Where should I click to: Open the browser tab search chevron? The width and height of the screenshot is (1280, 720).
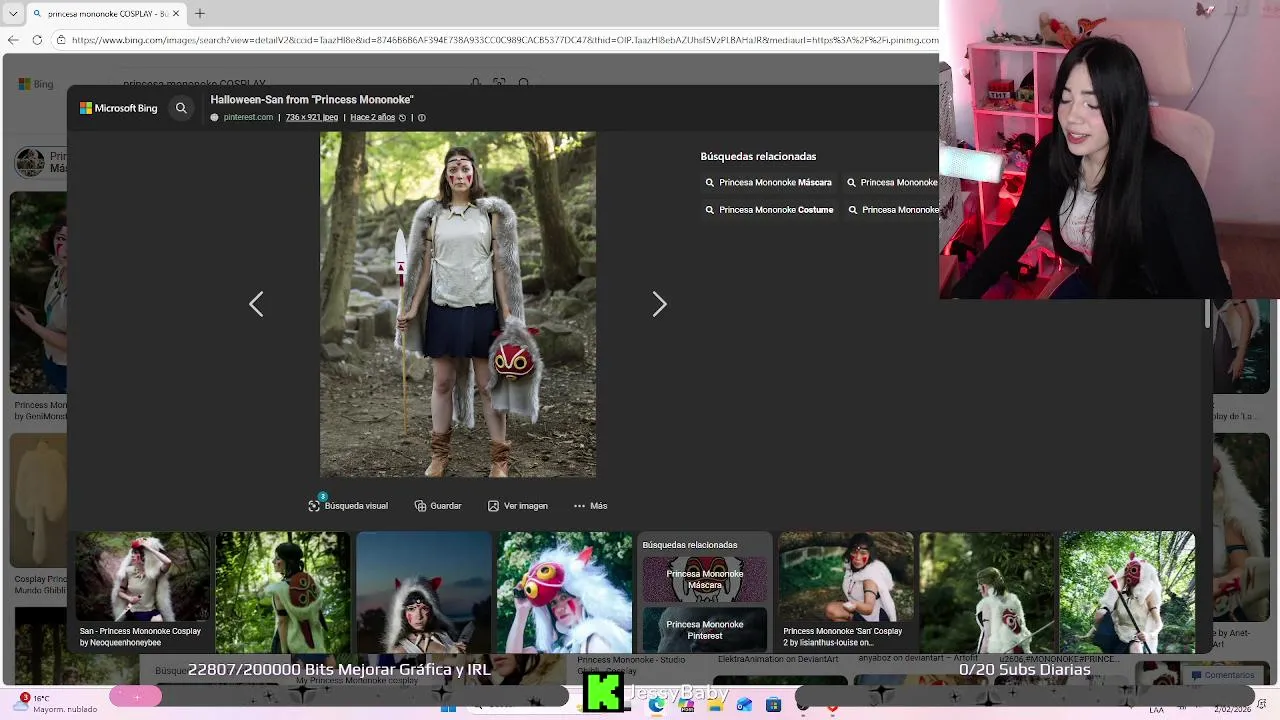coord(14,14)
